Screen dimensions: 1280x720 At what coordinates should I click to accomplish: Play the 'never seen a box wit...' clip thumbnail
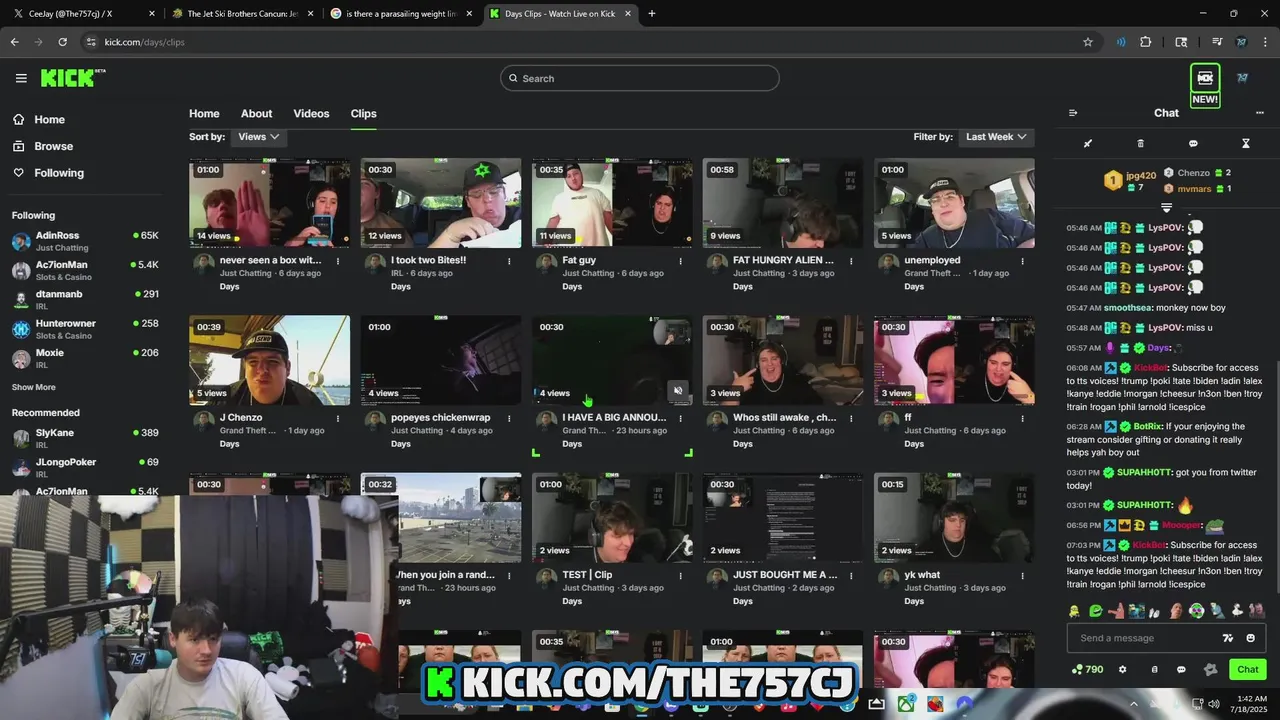pyautogui.click(x=269, y=203)
